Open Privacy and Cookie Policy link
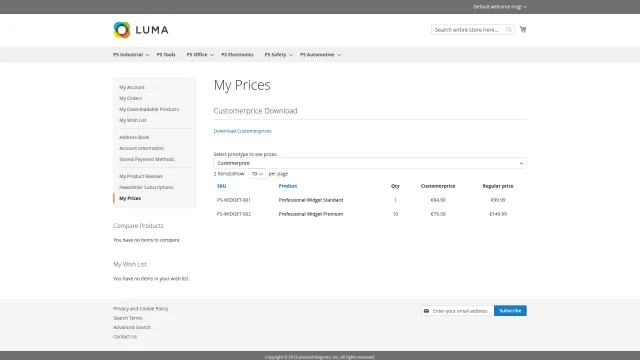 pyautogui.click(x=140, y=309)
